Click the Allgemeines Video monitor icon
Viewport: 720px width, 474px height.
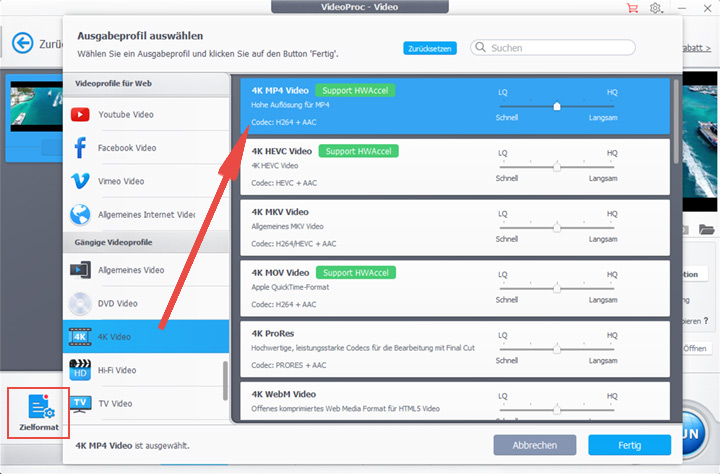[80, 270]
